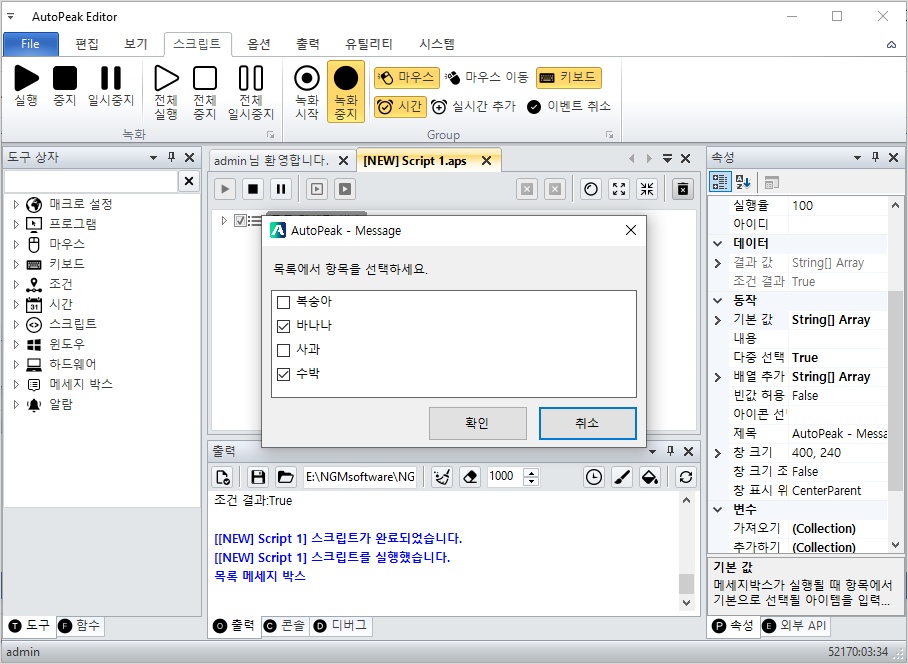
Task: Click clock timestamp icon in output
Action: point(594,477)
